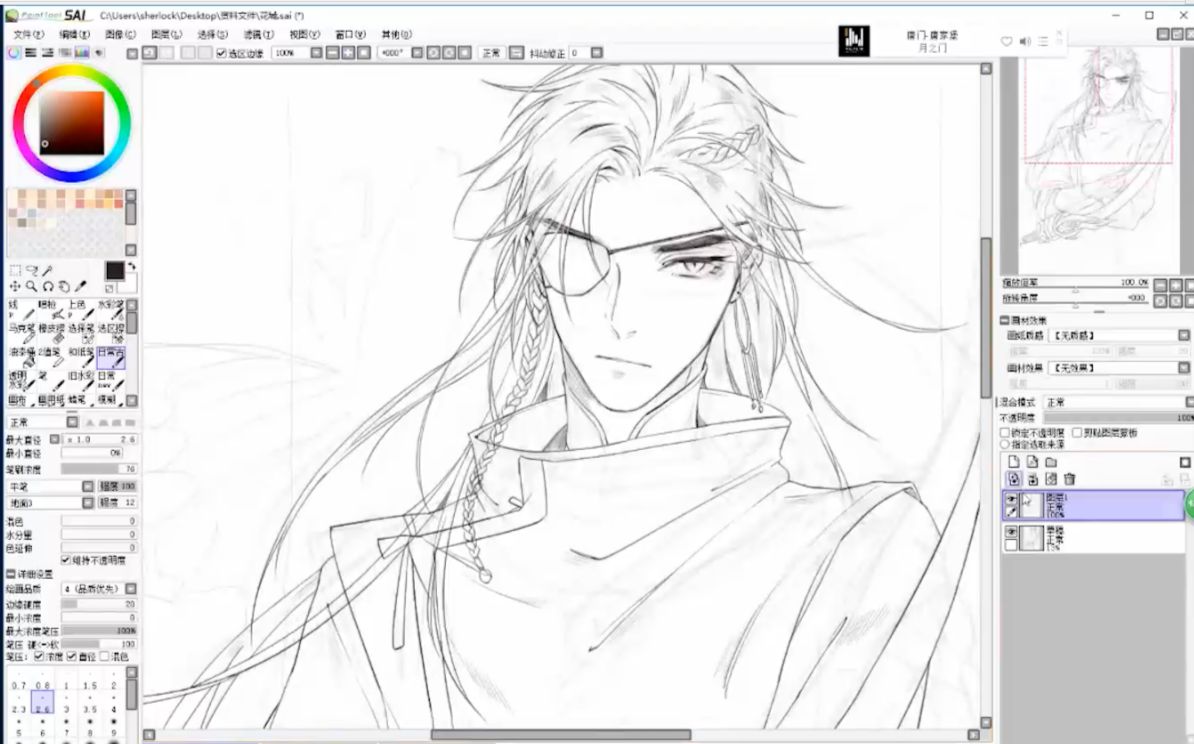Create a new layer folder
Screen dimensions: 1194x744
tap(1051, 461)
